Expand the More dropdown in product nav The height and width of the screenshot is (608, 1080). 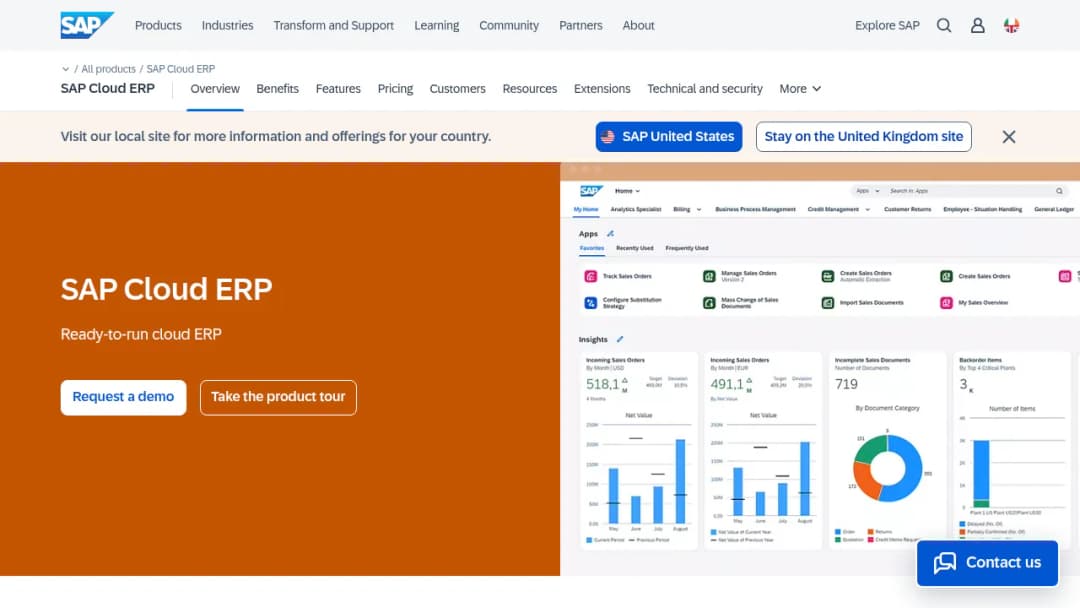(x=800, y=89)
